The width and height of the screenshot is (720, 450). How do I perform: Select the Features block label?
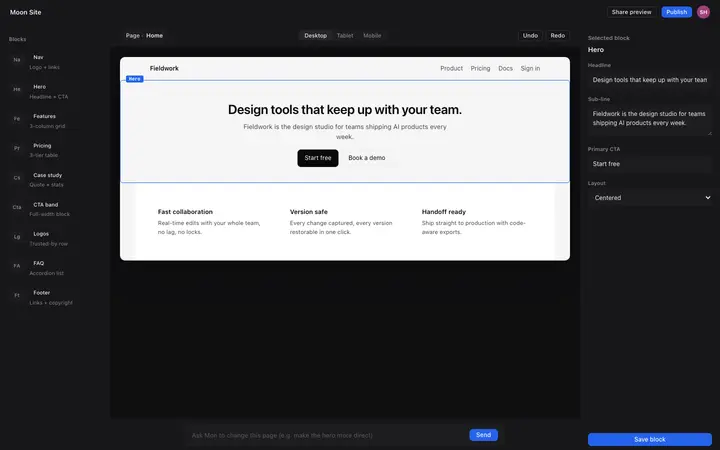(45, 116)
